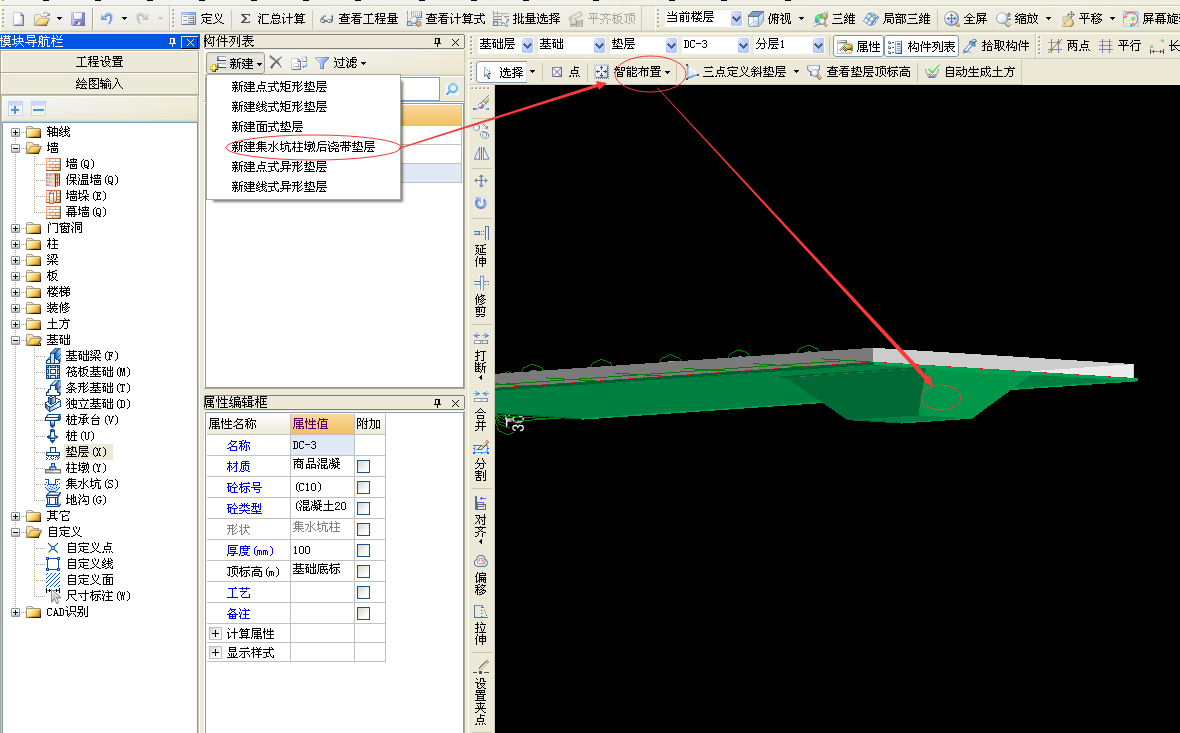Run 汇总计算 summary calculation
The width and height of the screenshot is (1180, 733).
(x=272, y=18)
